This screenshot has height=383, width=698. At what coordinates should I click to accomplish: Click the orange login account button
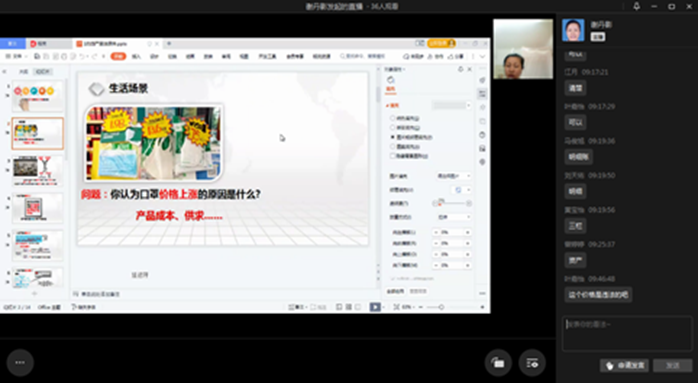[x=441, y=43]
